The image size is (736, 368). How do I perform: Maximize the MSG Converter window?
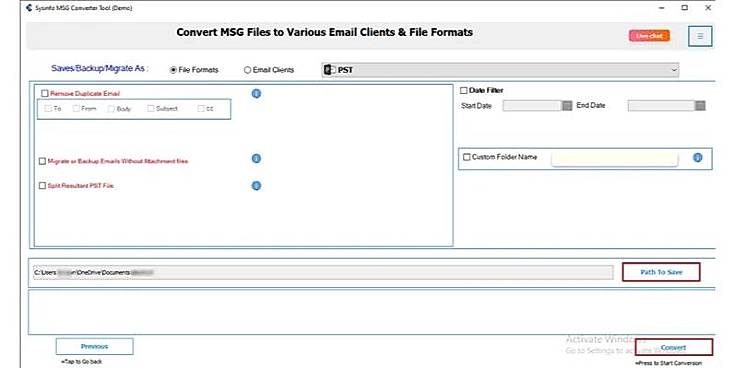coord(685,8)
